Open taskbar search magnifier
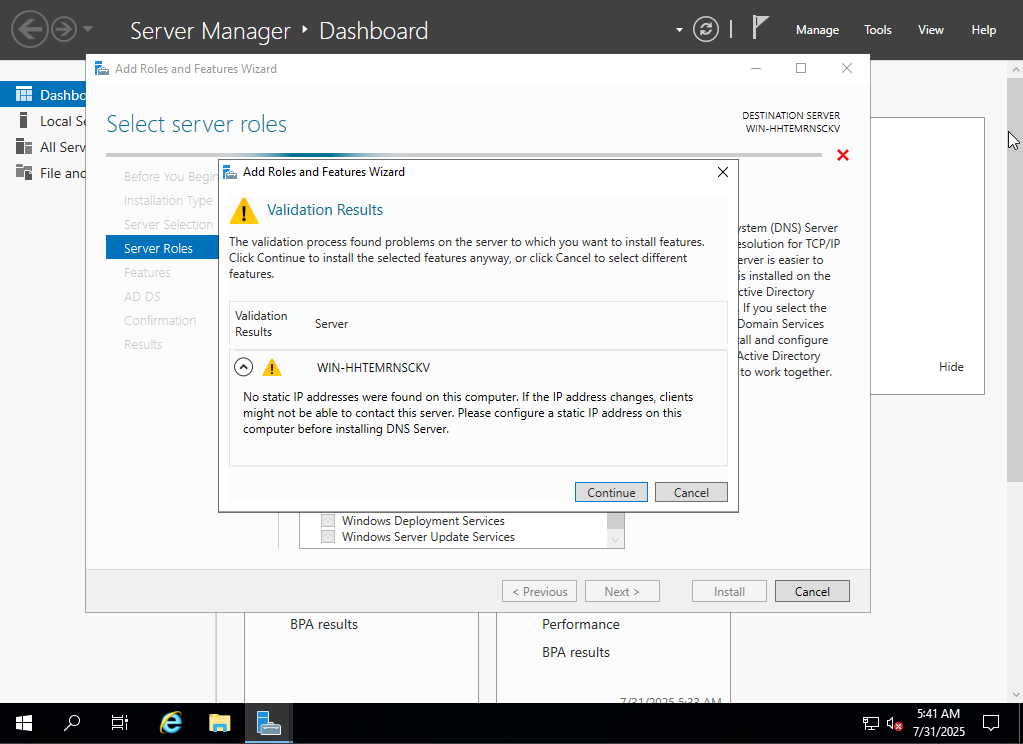 (x=72, y=722)
